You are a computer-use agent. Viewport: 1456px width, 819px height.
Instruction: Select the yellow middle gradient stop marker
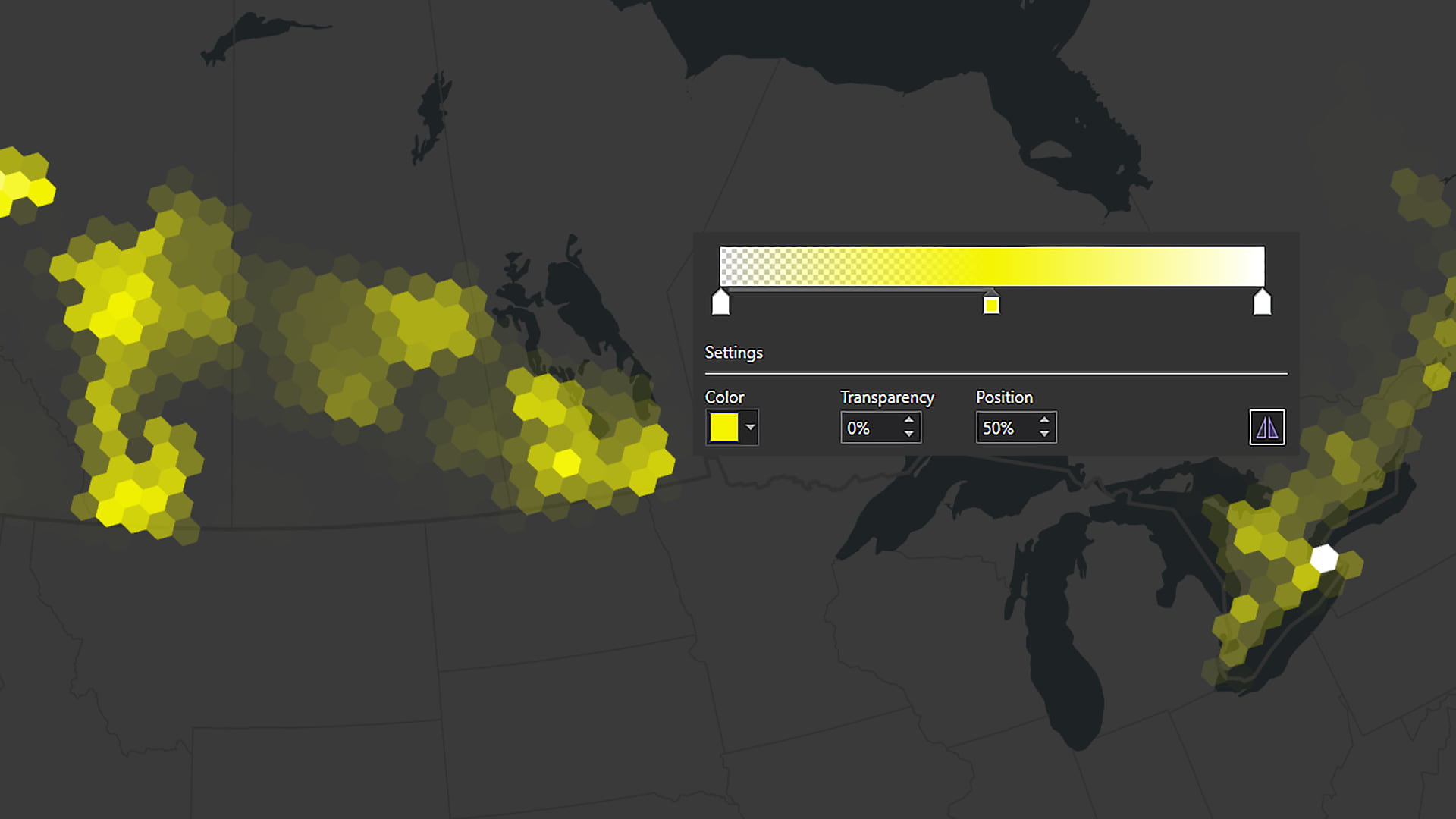point(992,305)
